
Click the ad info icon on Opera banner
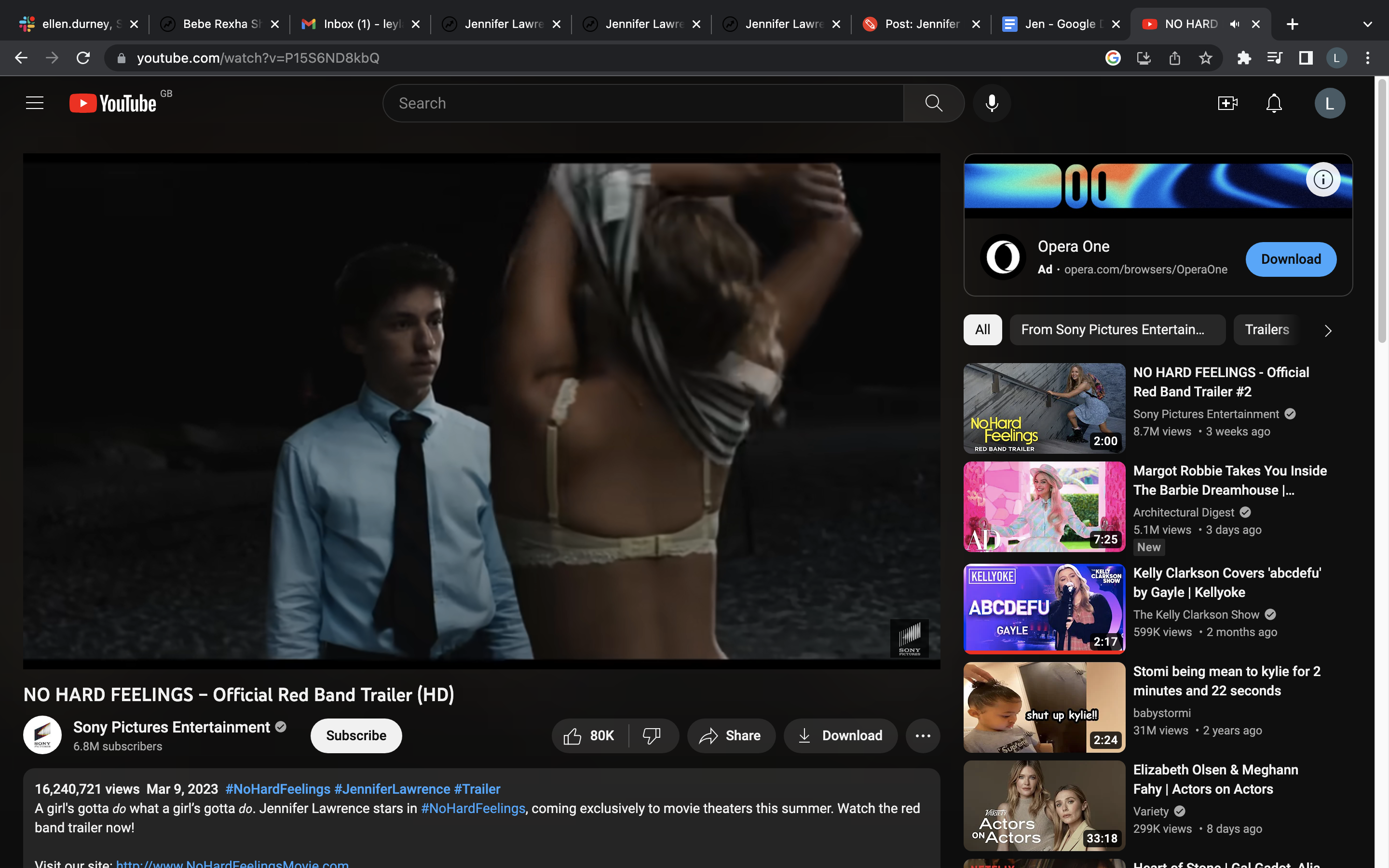pyautogui.click(x=1323, y=180)
